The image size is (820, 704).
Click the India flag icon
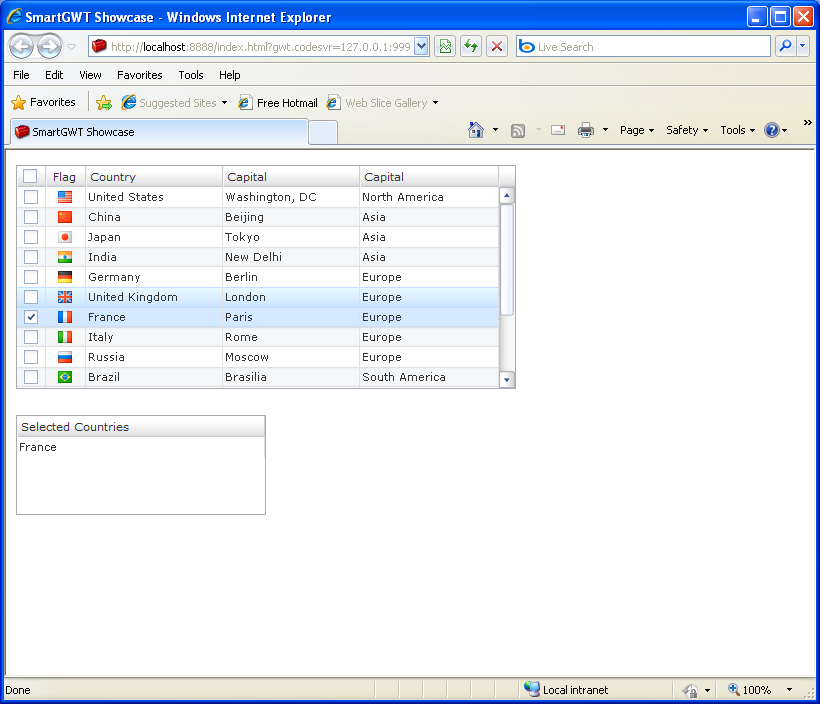tap(65, 257)
